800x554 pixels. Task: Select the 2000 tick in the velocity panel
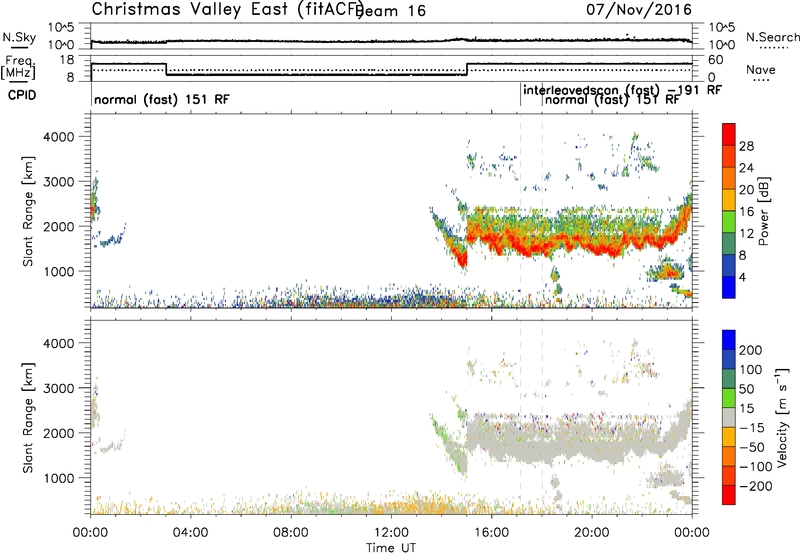click(x=58, y=433)
